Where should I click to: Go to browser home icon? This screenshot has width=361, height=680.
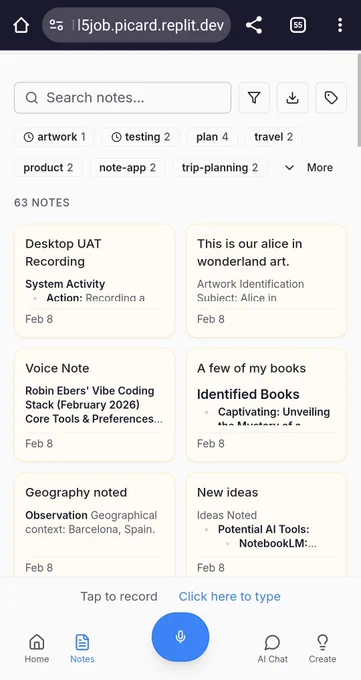(x=21, y=25)
